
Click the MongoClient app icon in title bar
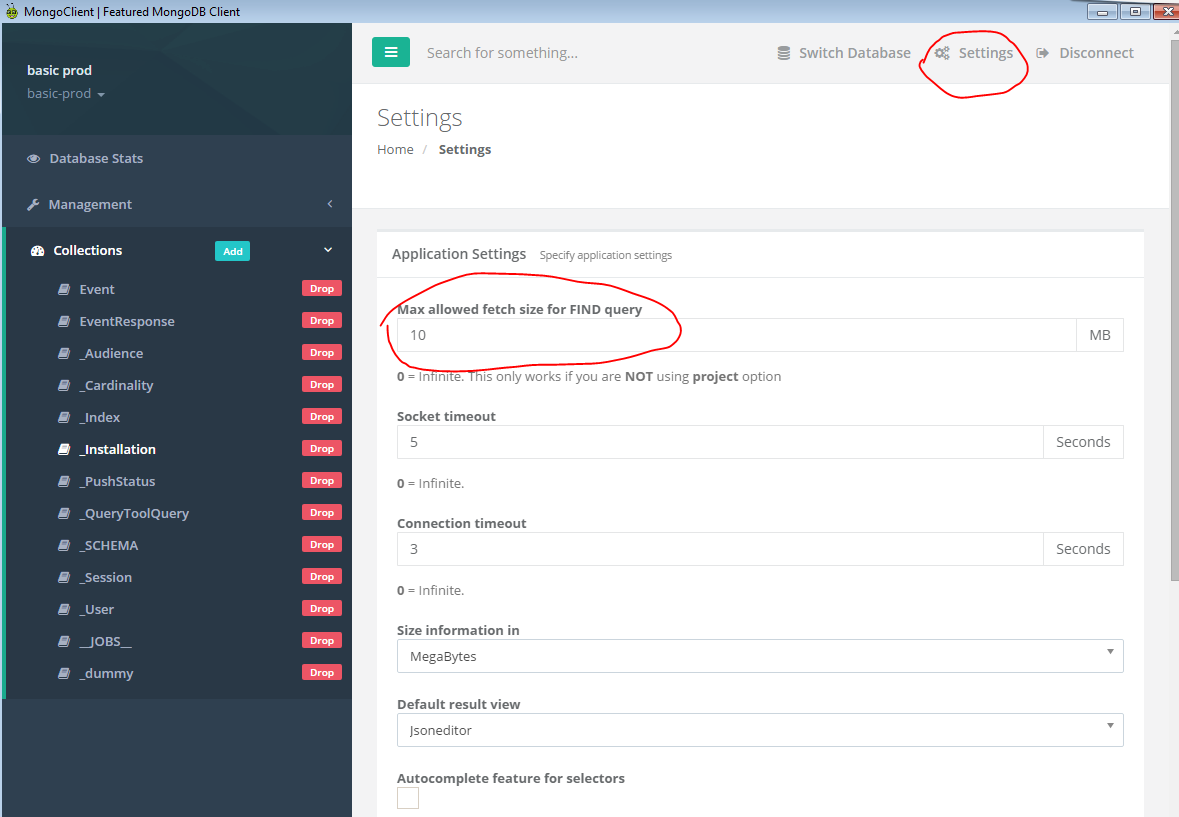(11, 11)
